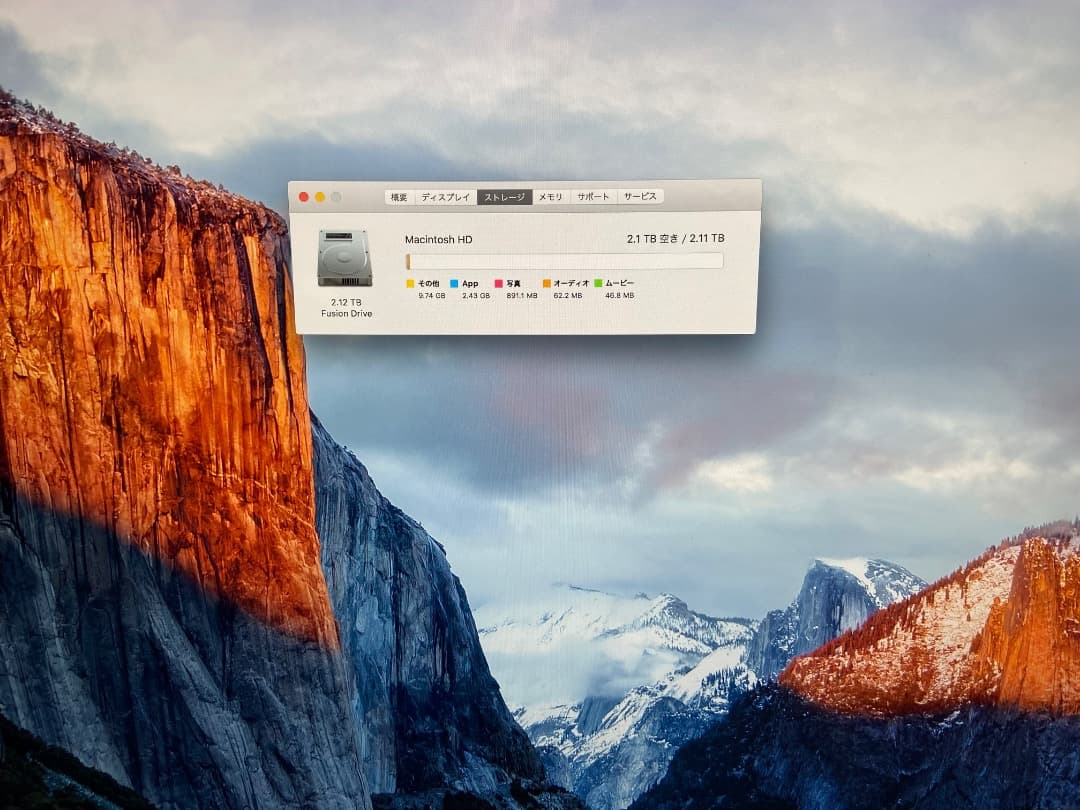This screenshot has height=810, width=1080.
Task: Click the orange オーディオ color swatch
Action: 546,284
